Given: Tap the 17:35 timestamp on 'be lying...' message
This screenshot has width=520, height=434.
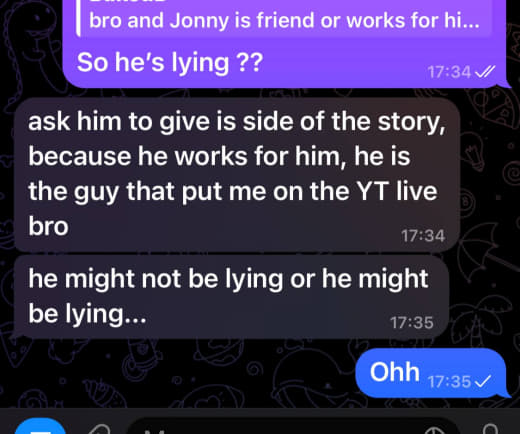Looking at the screenshot, I should point(412,323).
